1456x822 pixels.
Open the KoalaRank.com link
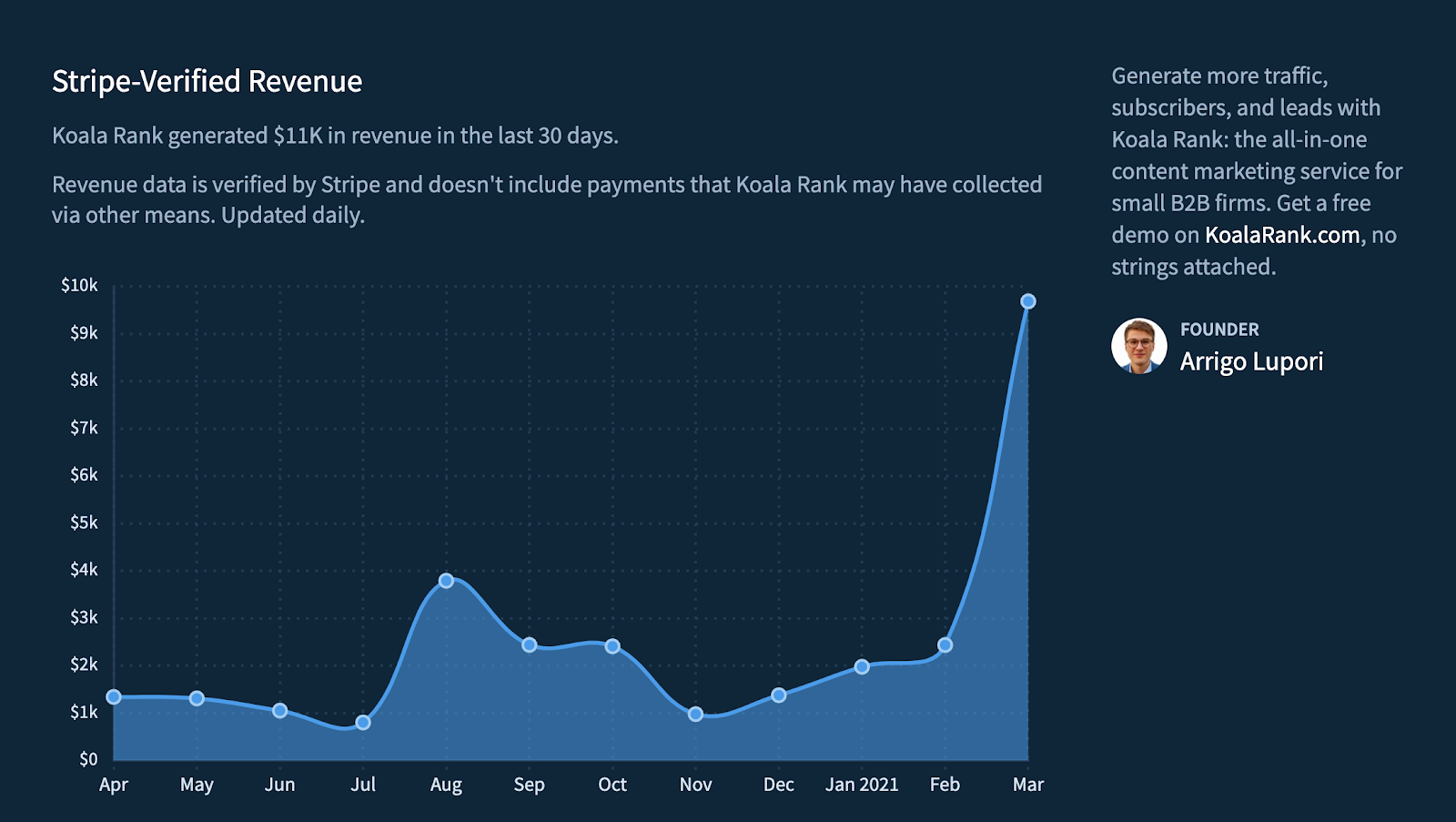coord(1282,235)
